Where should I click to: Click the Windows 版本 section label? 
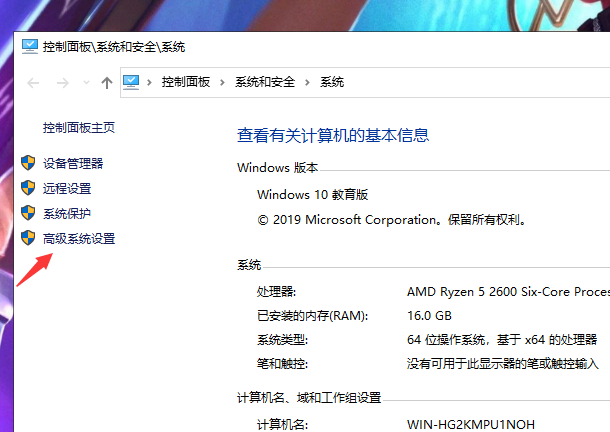[x=277, y=168]
